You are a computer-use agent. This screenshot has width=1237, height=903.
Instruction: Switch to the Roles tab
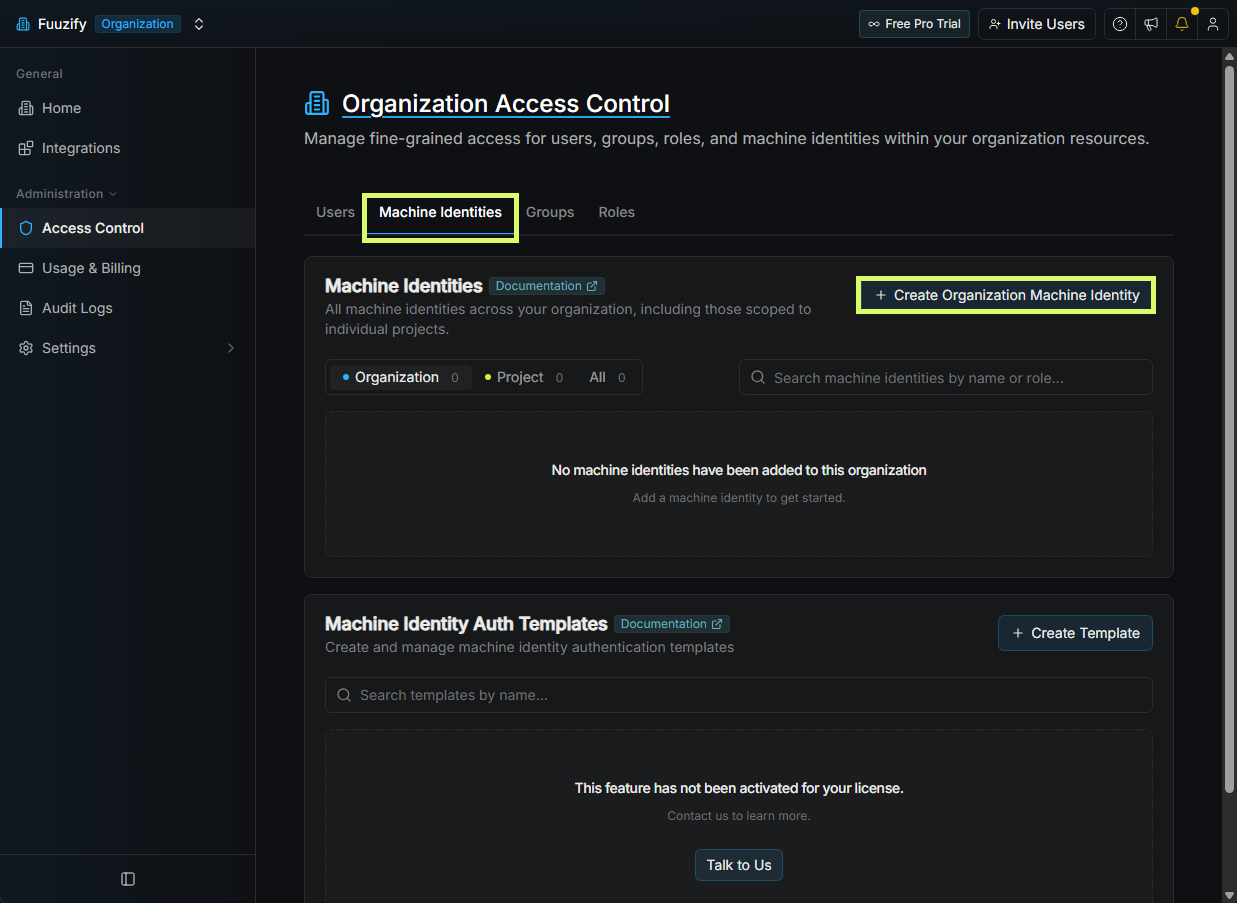(x=617, y=212)
